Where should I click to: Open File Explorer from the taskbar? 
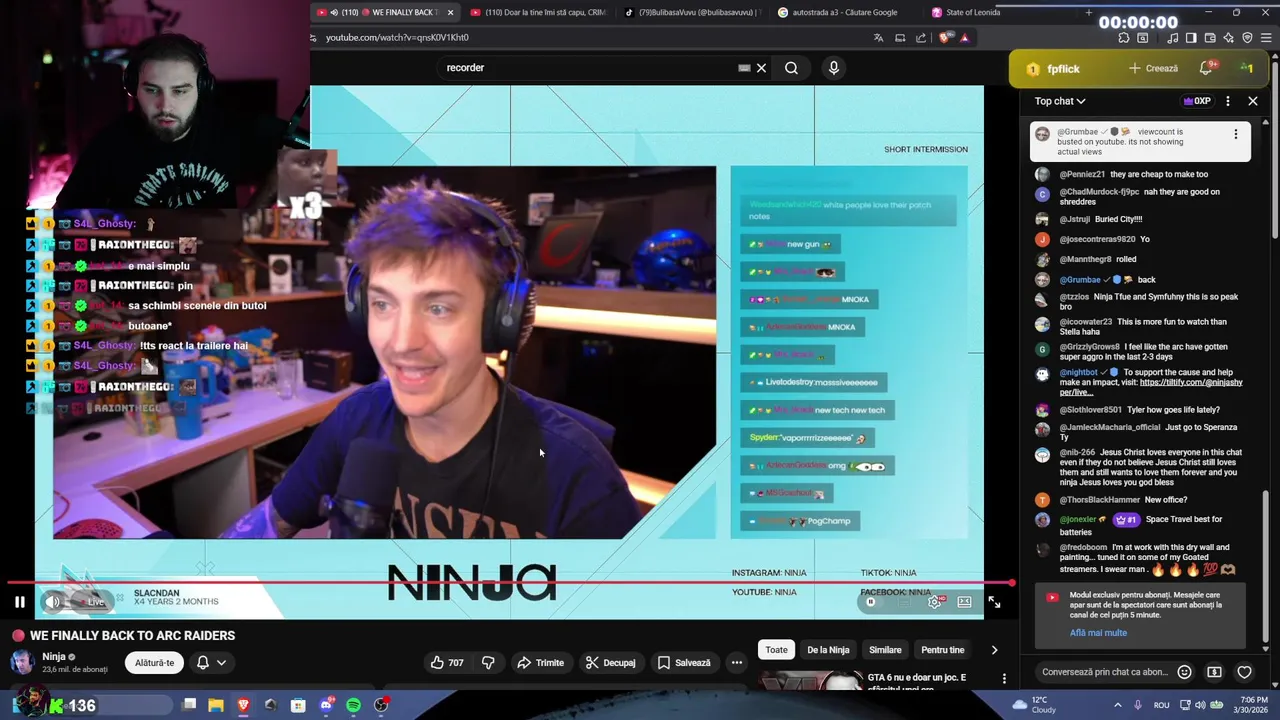pyautogui.click(x=215, y=705)
